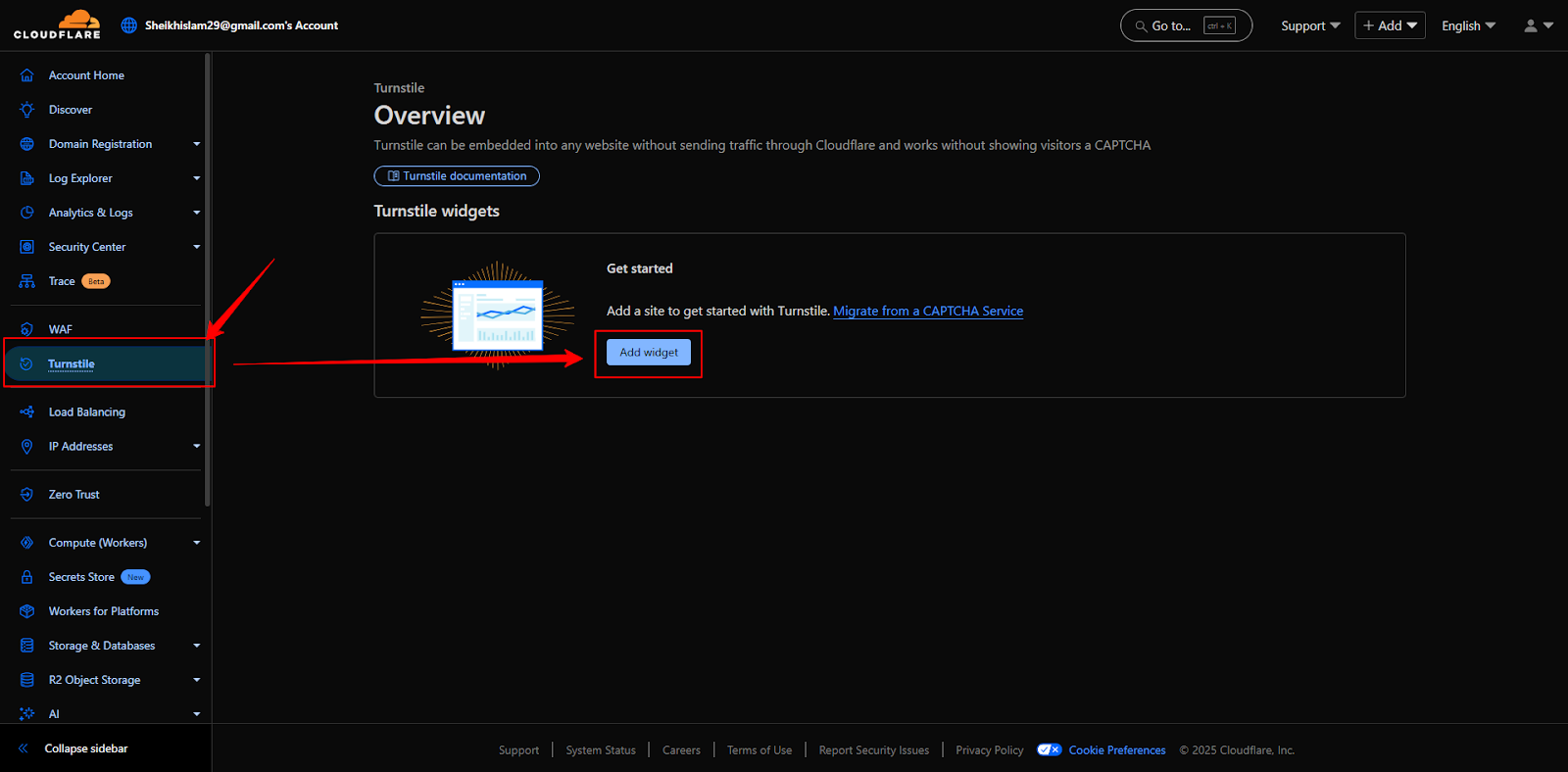Viewport: 1568px width, 772px height.
Task: Click the IP Addresses pin icon
Action: click(27, 447)
